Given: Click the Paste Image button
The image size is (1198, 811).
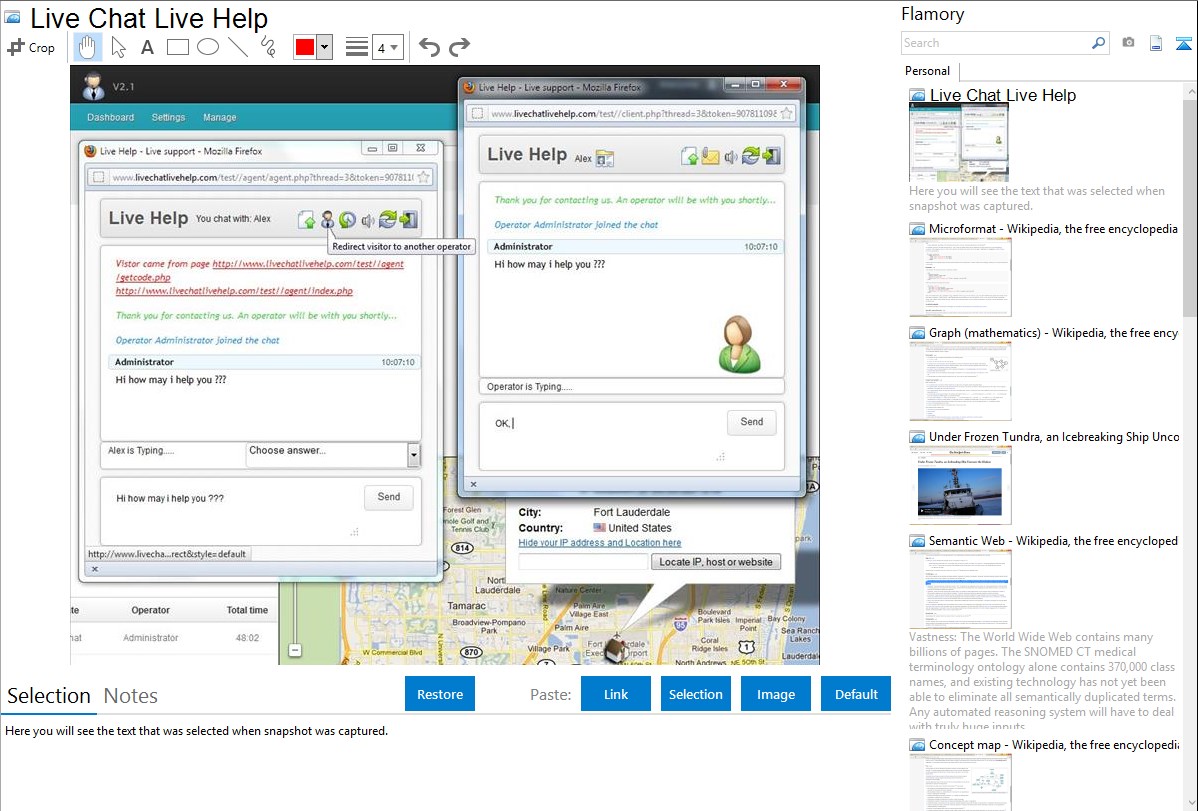Looking at the screenshot, I should coord(775,693).
